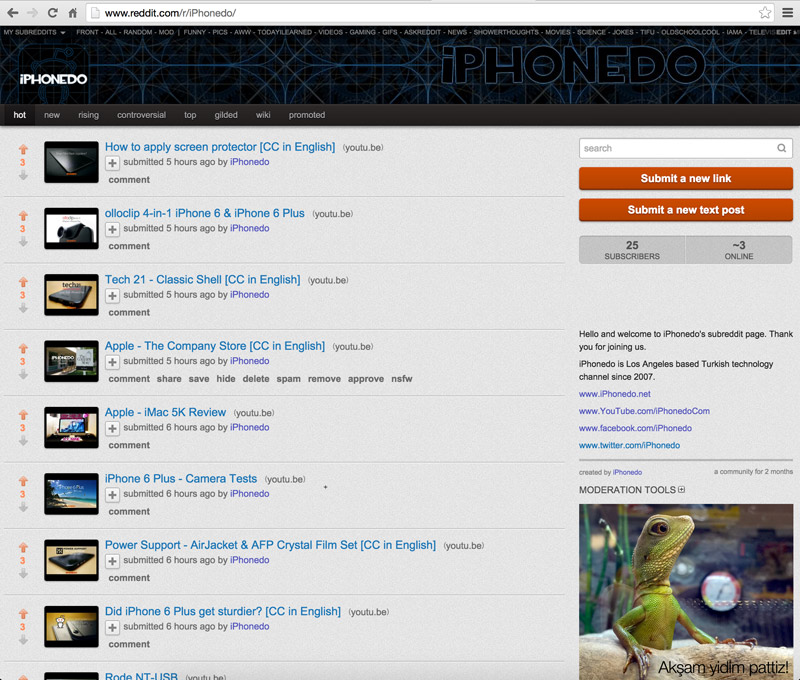The height and width of the screenshot is (680, 800).
Task: Upvote 'iPhone 6 Plus - Camera Tests' post
Action: (x=23, y=481)
